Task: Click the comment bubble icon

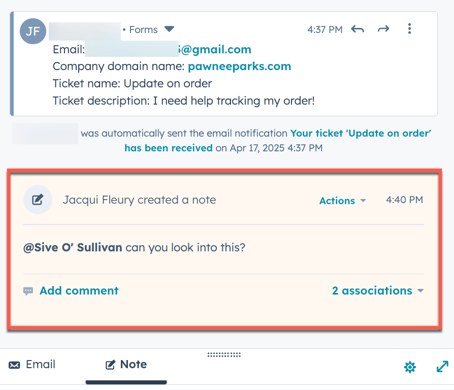Action: coord(28,291)
